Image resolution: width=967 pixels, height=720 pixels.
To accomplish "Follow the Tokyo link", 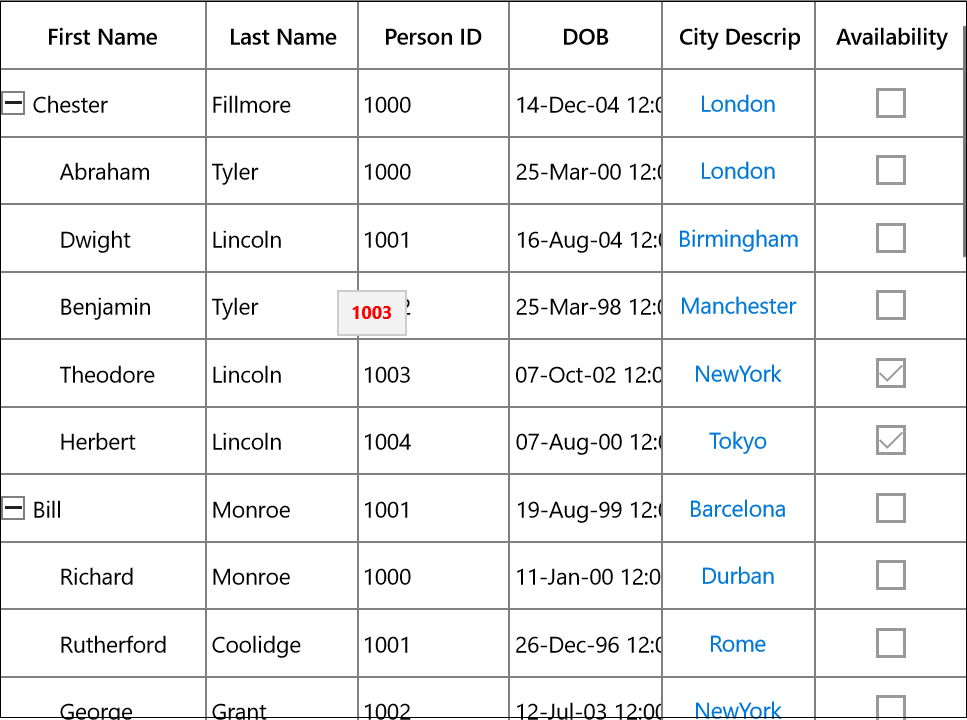I will point(738,441).
